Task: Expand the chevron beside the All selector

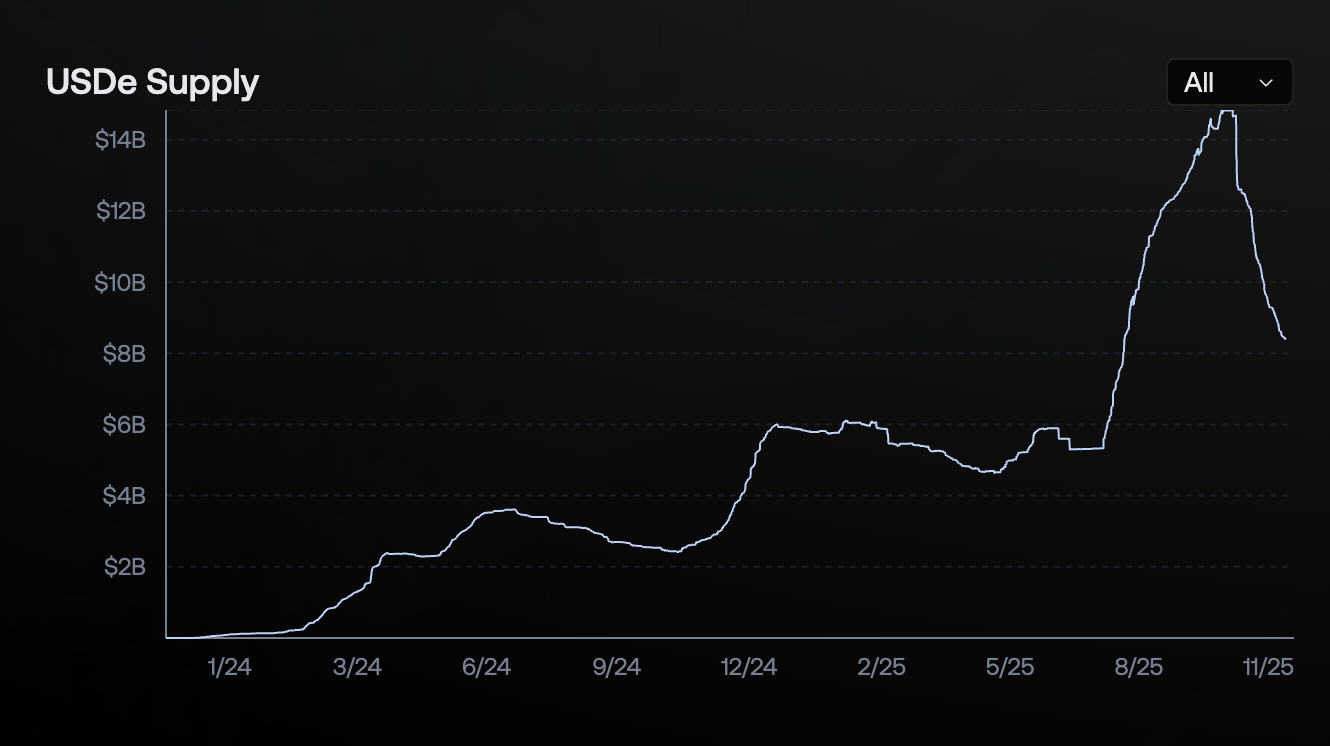Action: coord(1266,83)
